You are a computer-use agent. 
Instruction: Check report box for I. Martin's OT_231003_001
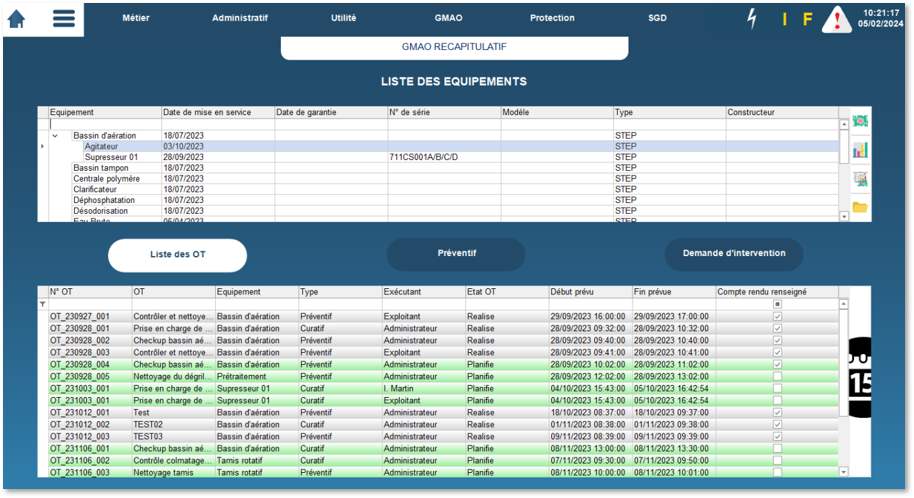pos(777,388)
